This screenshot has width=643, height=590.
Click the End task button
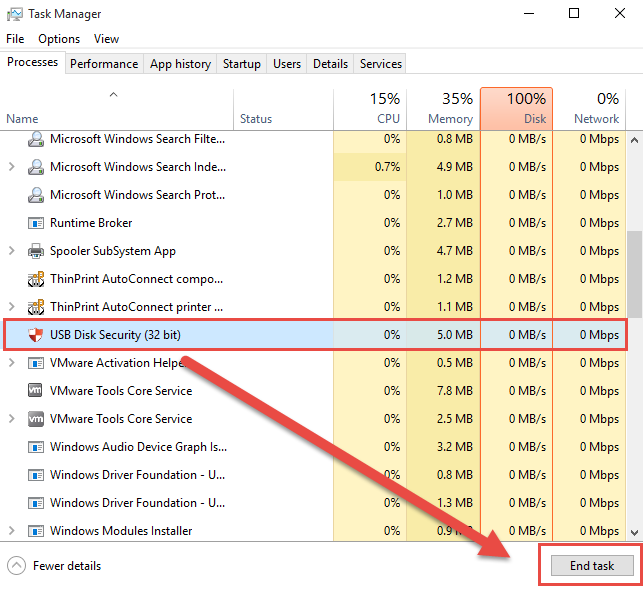pyautogui.click(x=592, y=566)
